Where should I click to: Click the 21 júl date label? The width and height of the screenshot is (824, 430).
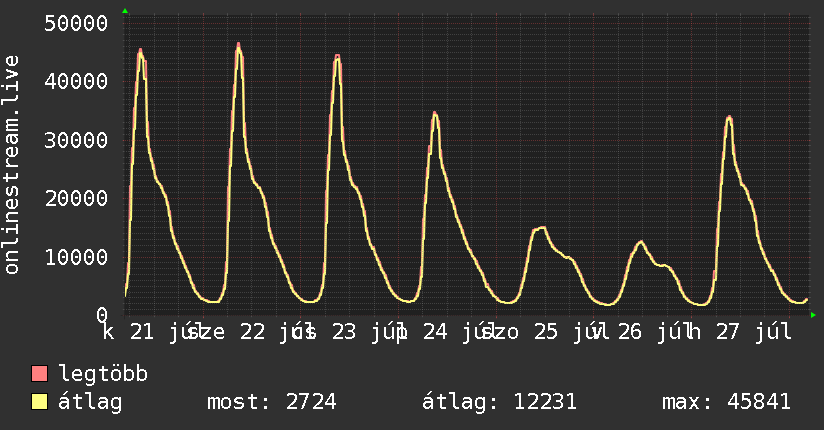coord(161,332)
